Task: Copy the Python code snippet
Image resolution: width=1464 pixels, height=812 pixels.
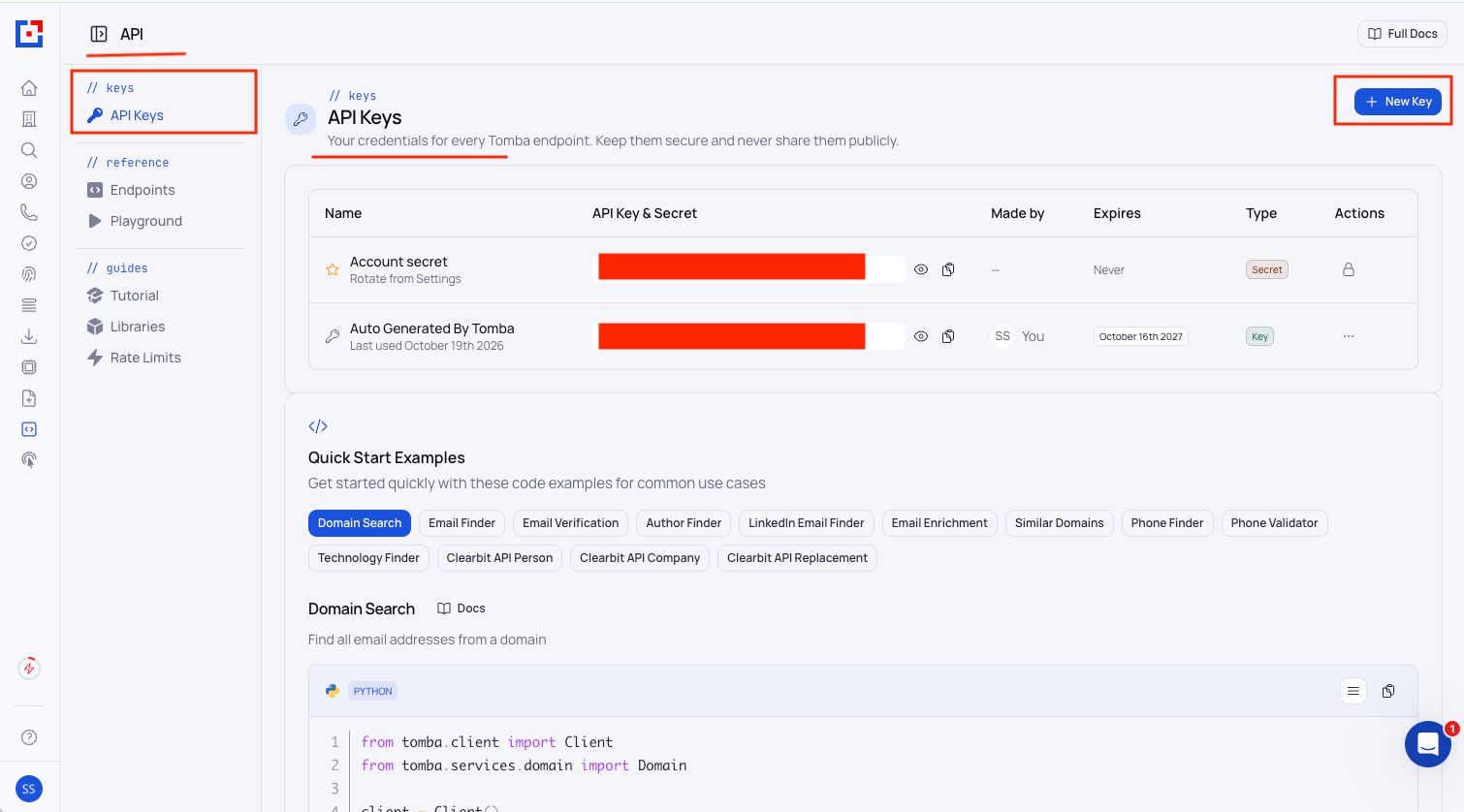Action: tap(1388, 691)
